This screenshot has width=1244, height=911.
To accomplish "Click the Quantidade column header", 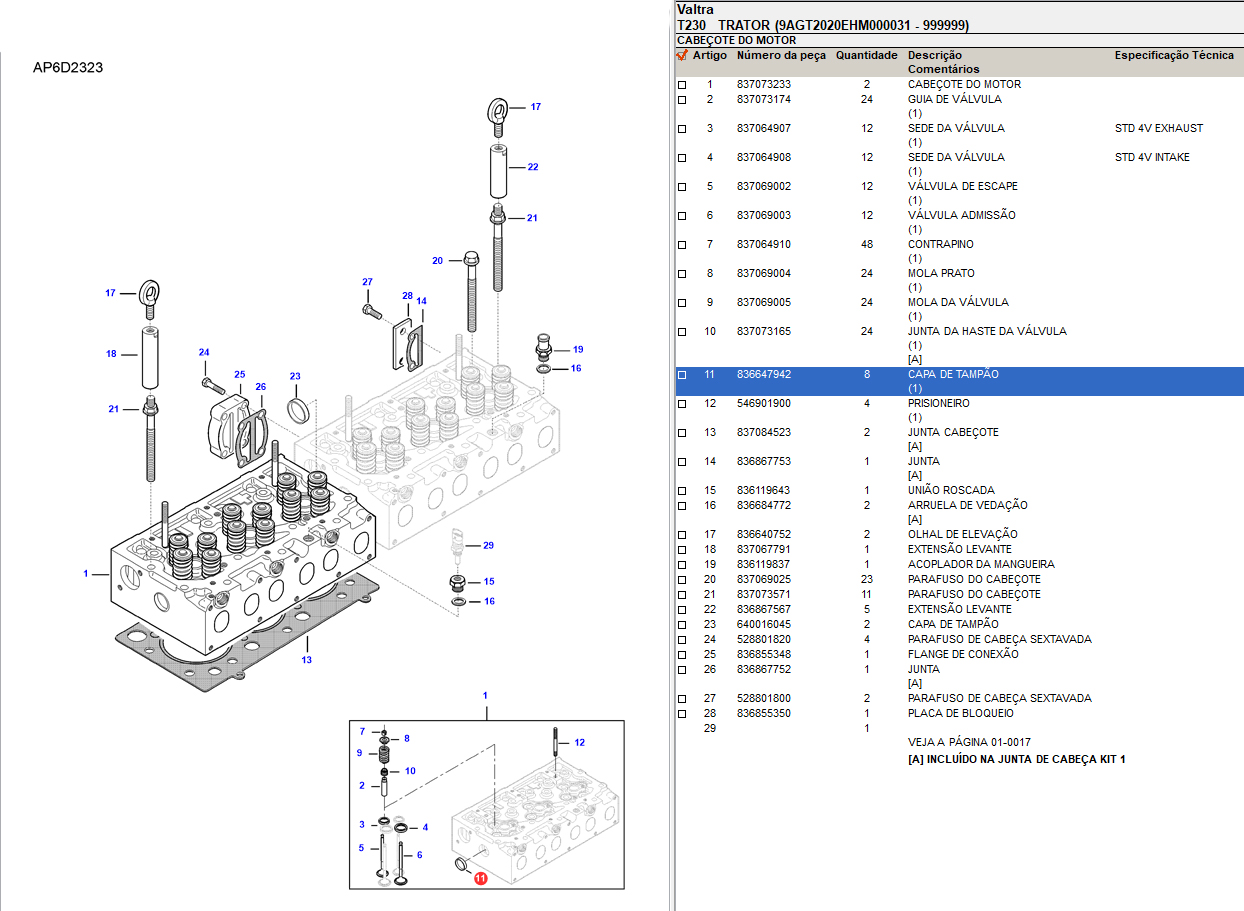I will click(866, 56).
